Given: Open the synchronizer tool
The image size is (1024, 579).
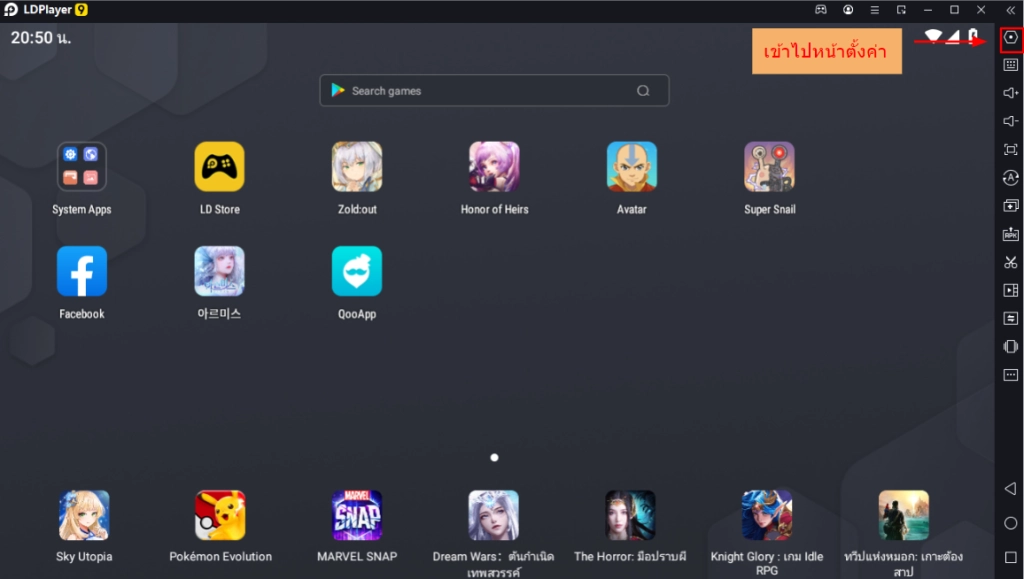Looking at the screenshot, I should pos(1010,319).
